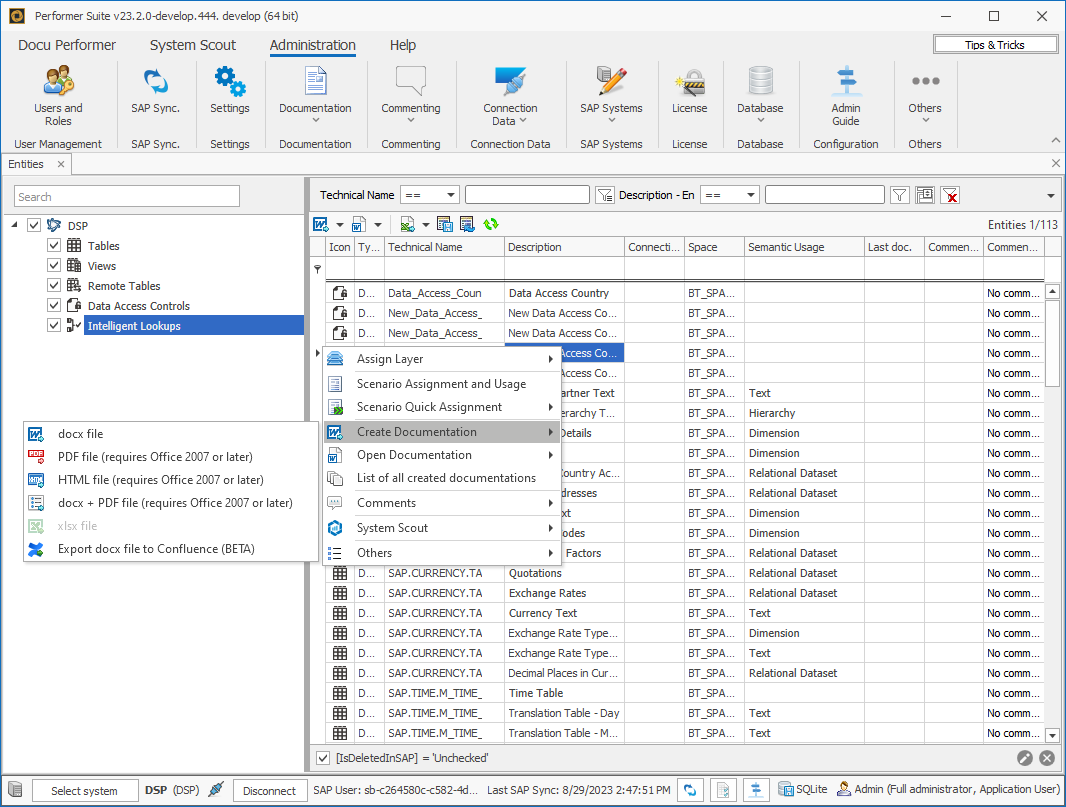Viewport: 1066px width, 807px height.
Task: Click the Disconnect button in status bar
Action: tap(269, 789)
